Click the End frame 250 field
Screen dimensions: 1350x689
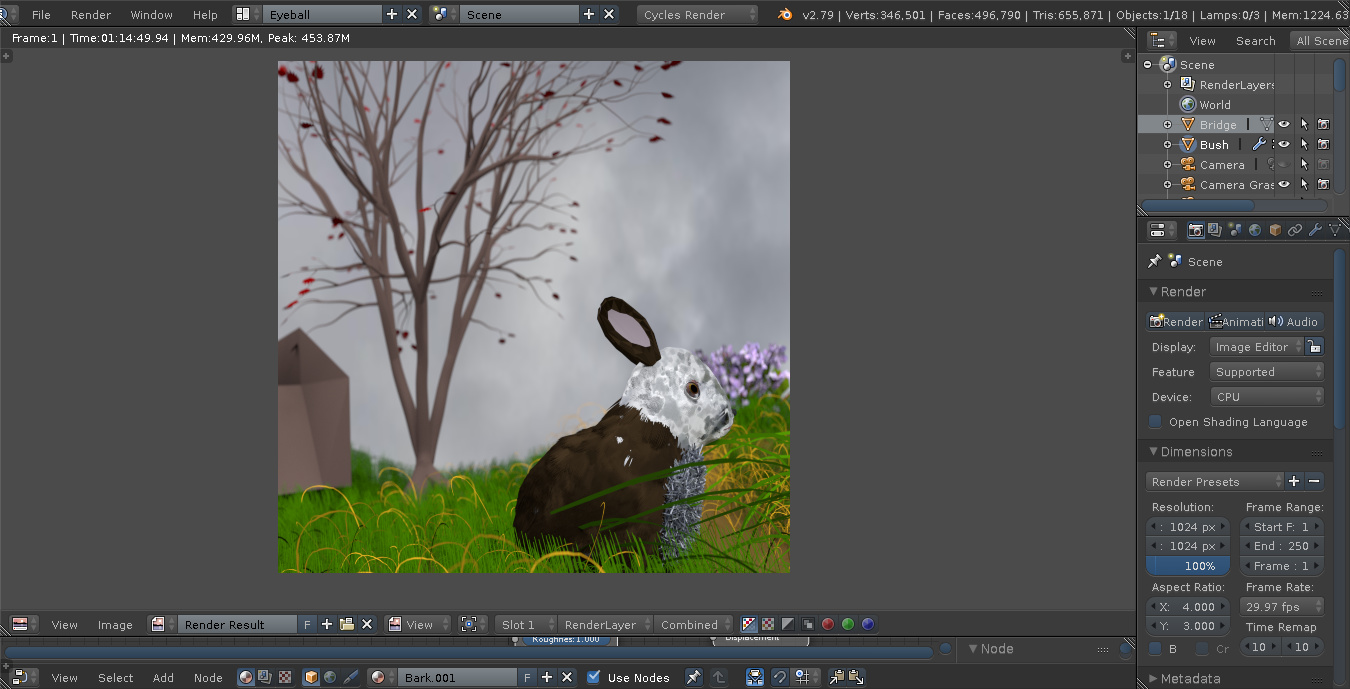[1282, 546]
